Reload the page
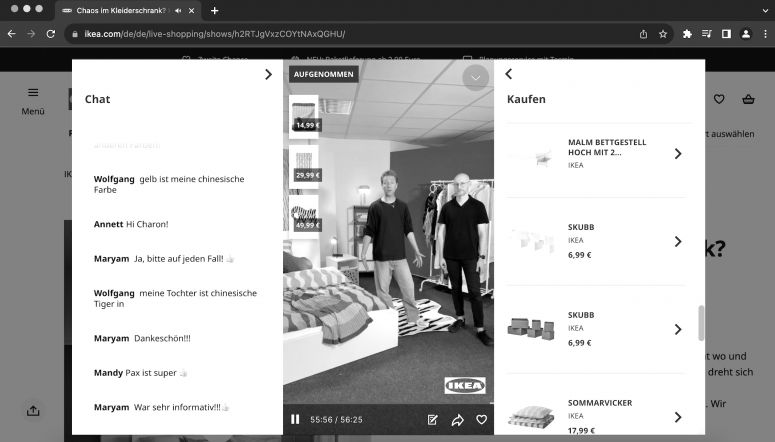The height and width of the screenshot is (442, 775). pyautogui.click(x=51, y=33)
